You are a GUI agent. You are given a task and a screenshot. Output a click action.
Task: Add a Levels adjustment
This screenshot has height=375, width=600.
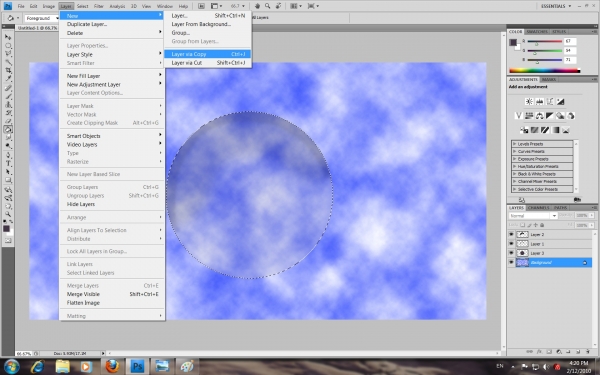point(540,102)
